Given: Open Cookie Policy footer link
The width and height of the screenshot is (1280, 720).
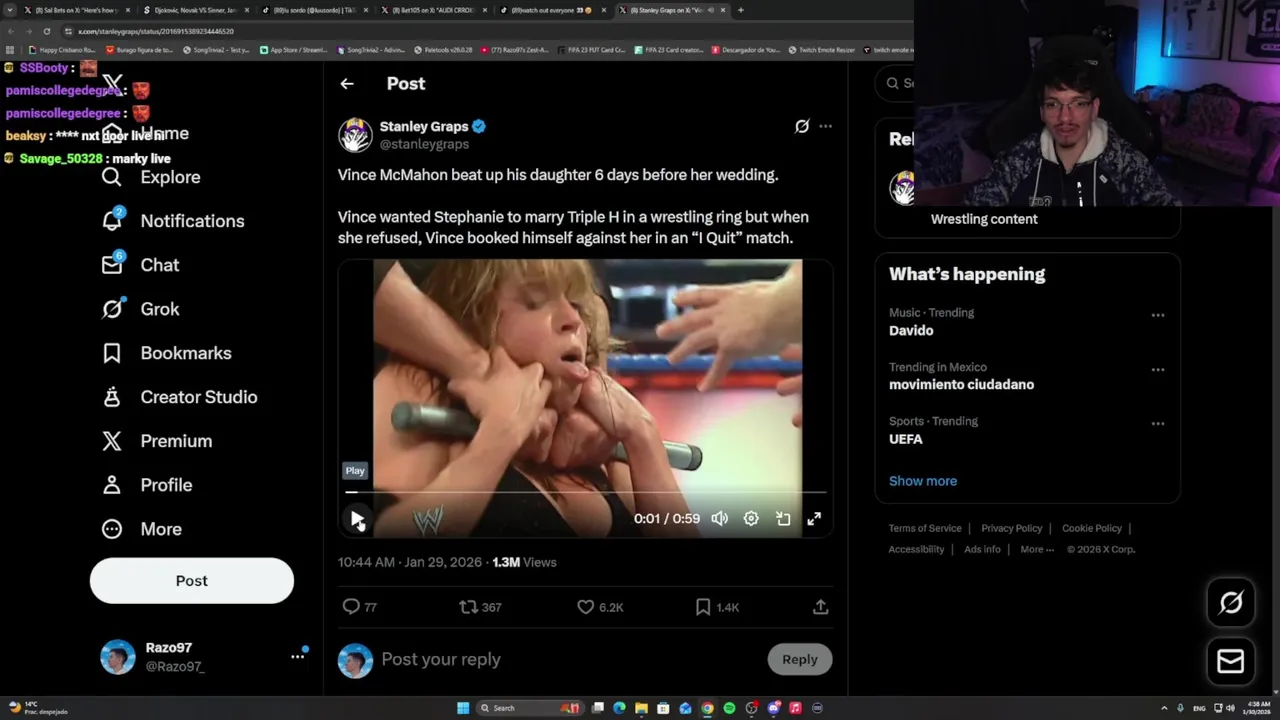Looking at the screenshot, I should point(1092,528).
